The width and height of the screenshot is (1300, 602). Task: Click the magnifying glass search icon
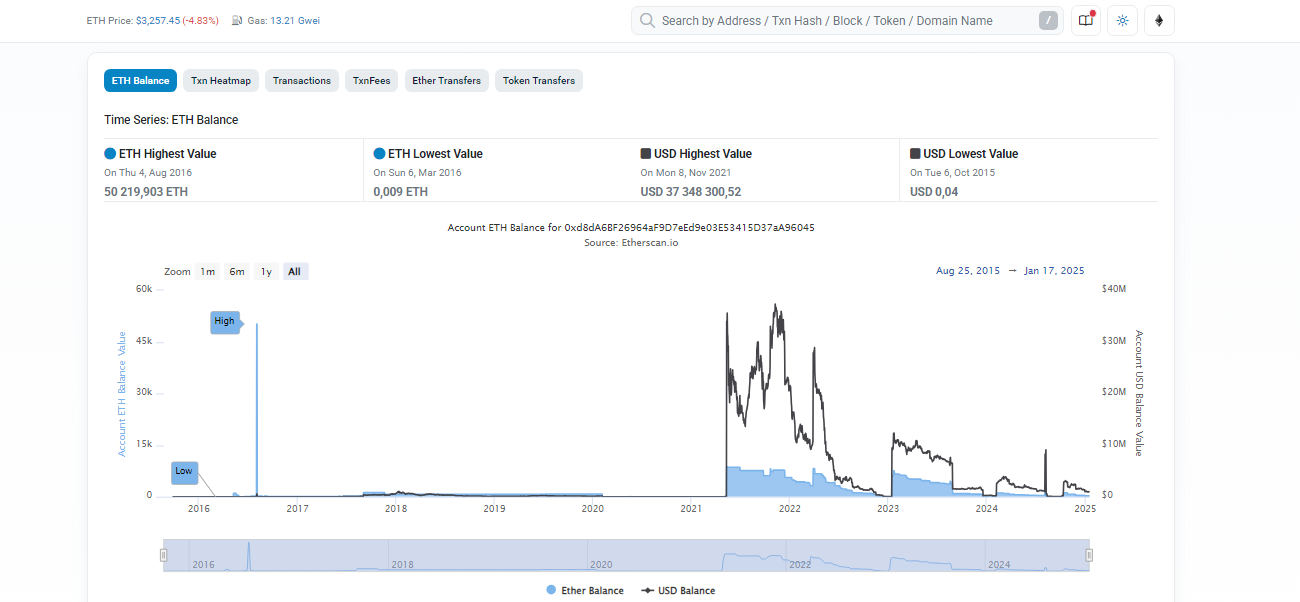(x=647, y=21)
